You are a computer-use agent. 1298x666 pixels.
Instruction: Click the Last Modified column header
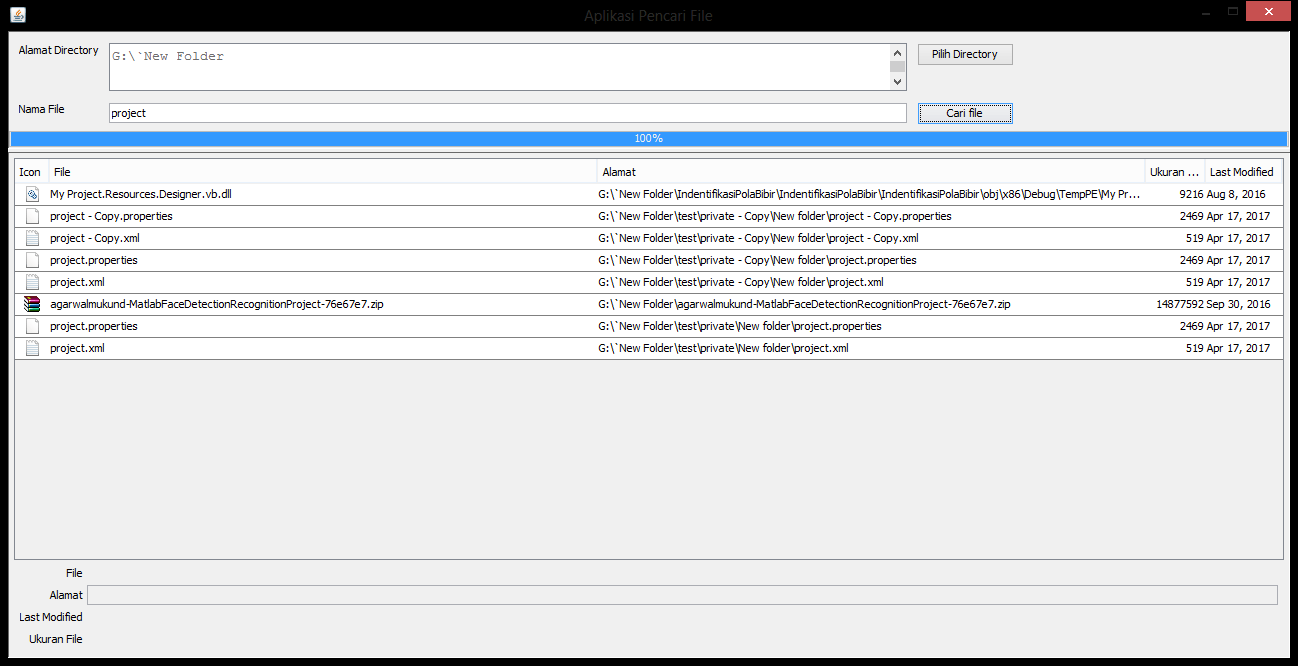(x=1242, y=172)
